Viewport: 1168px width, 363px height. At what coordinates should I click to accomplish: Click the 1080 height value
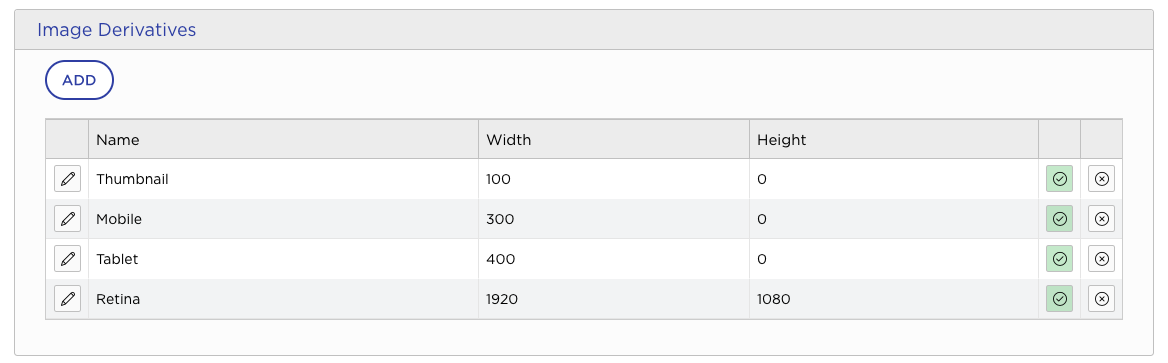[773, 299]
